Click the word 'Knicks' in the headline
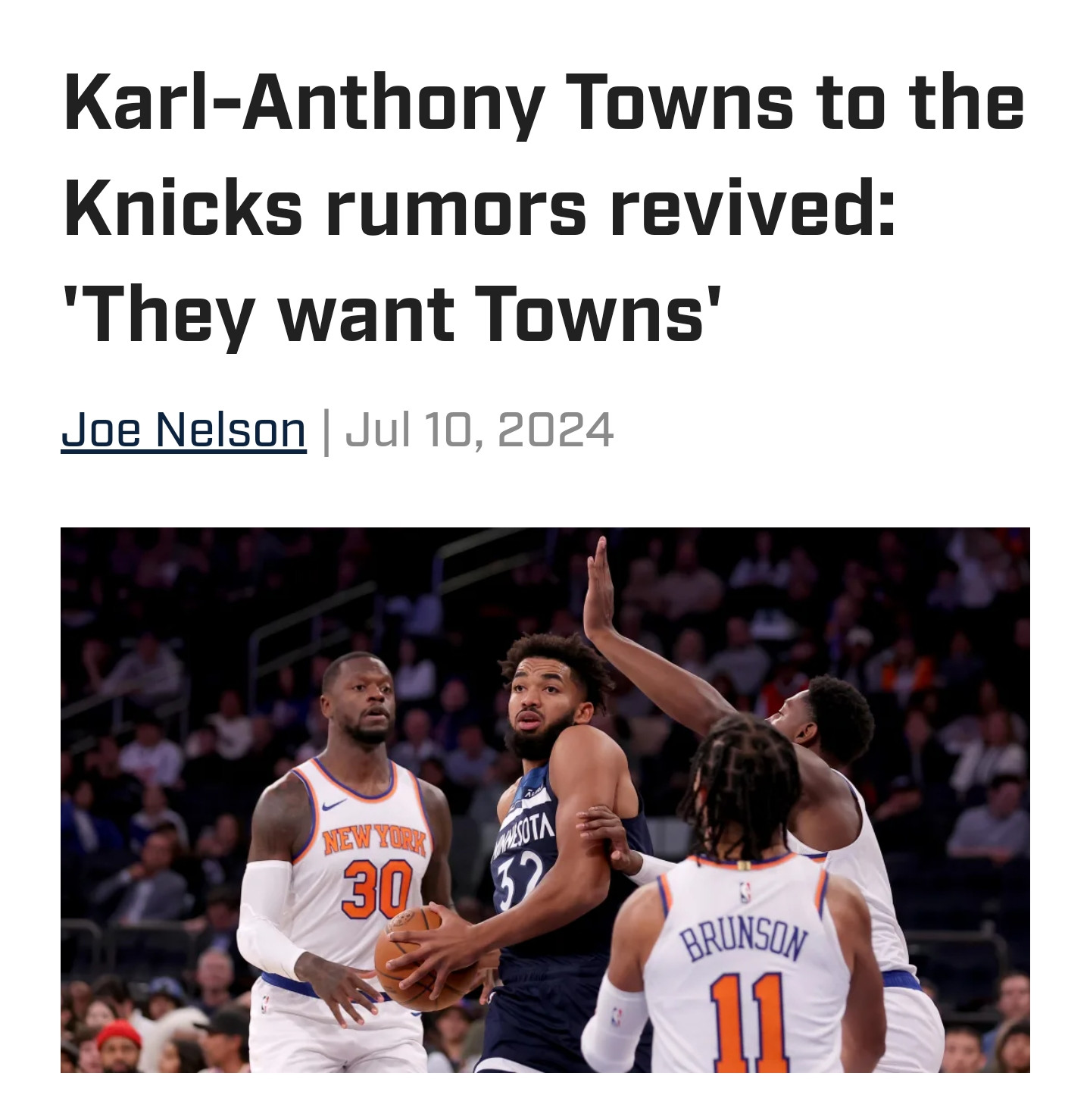The width and height of the screenshot is (1090, 1120). point(183,209)
